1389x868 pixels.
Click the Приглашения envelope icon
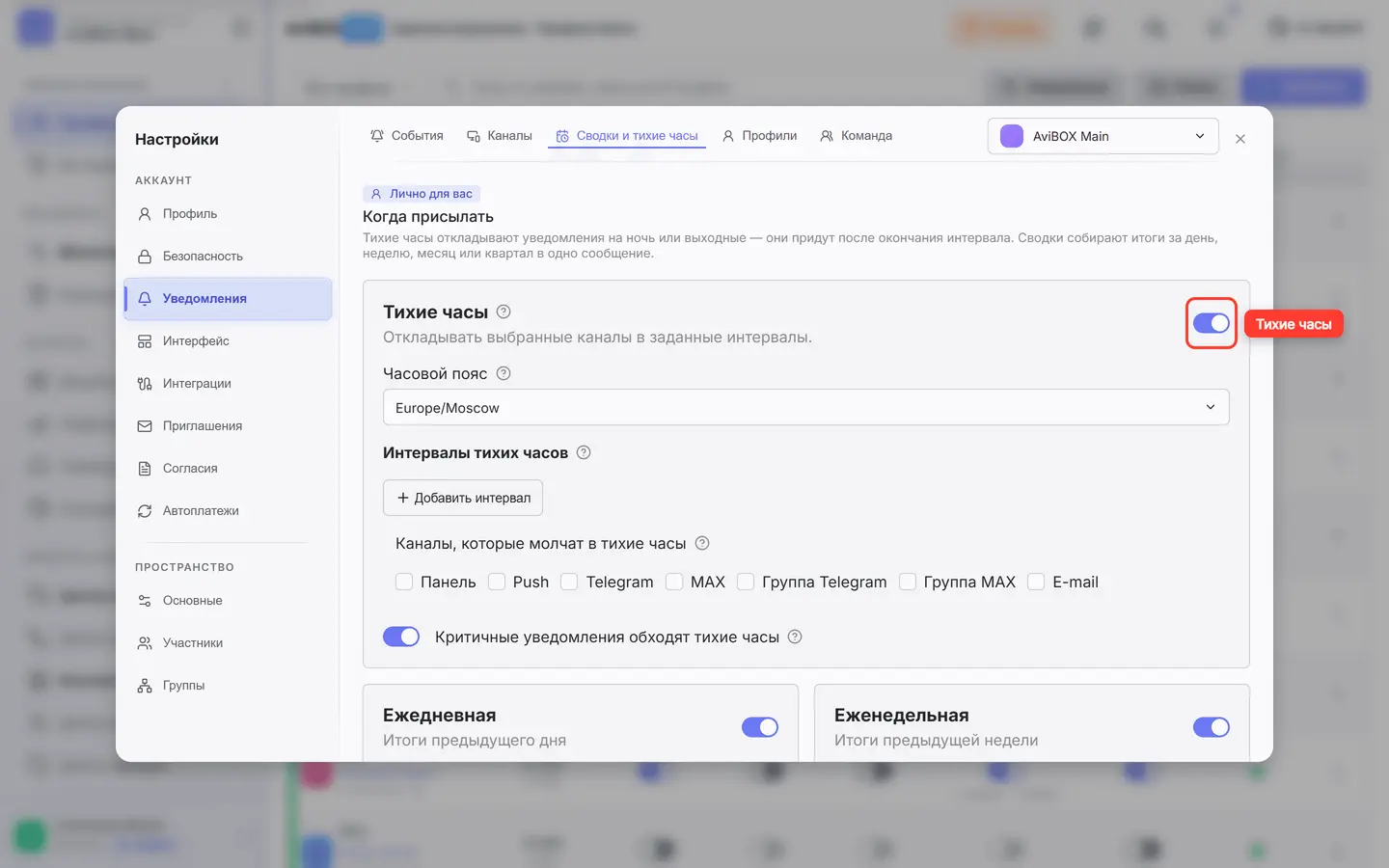pyautogui.click(x=145, y=426)
